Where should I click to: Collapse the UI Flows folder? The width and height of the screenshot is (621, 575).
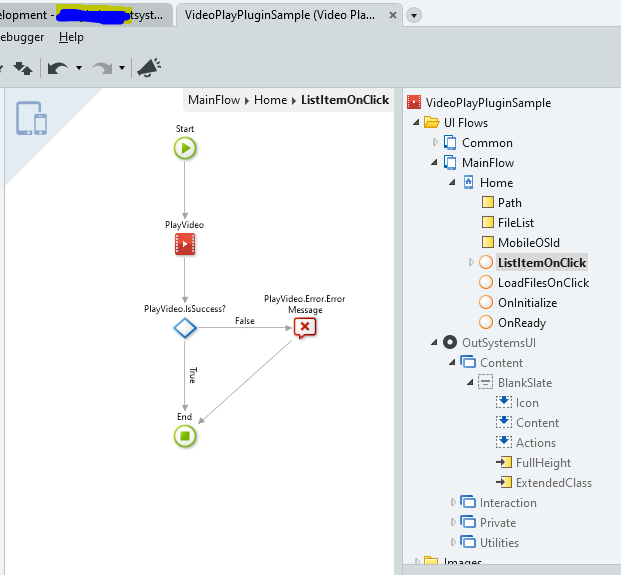point(416,122)
